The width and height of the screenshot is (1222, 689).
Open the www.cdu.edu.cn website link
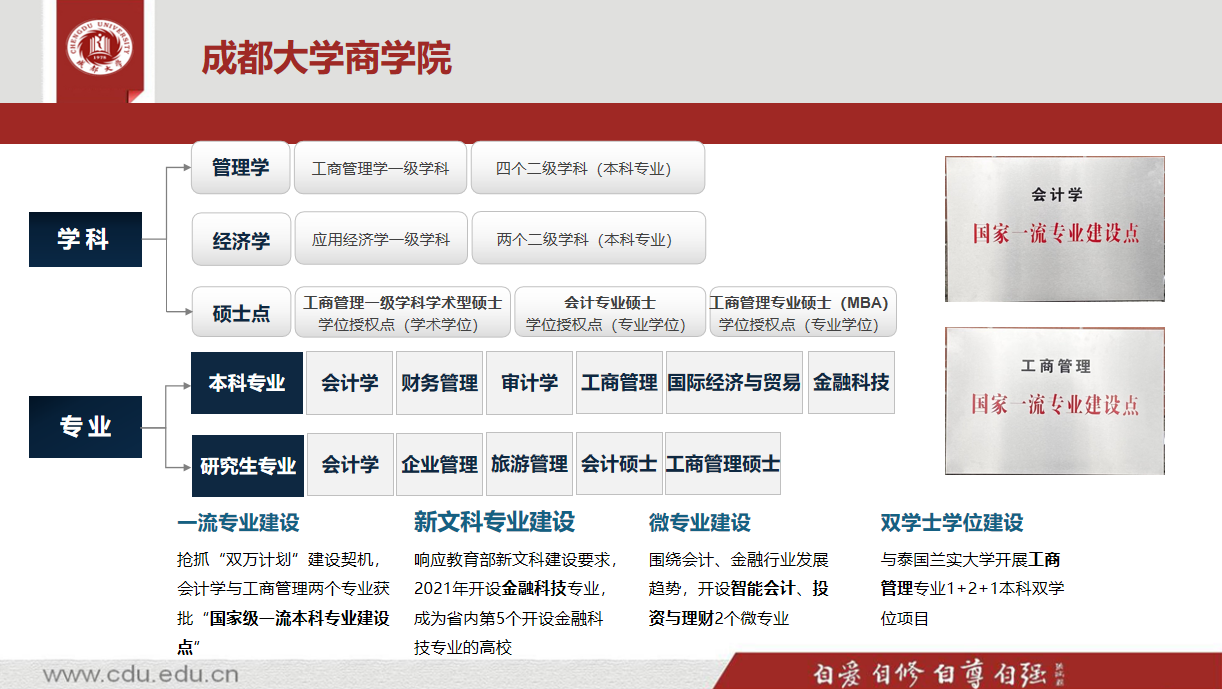[x=140, y=673]
